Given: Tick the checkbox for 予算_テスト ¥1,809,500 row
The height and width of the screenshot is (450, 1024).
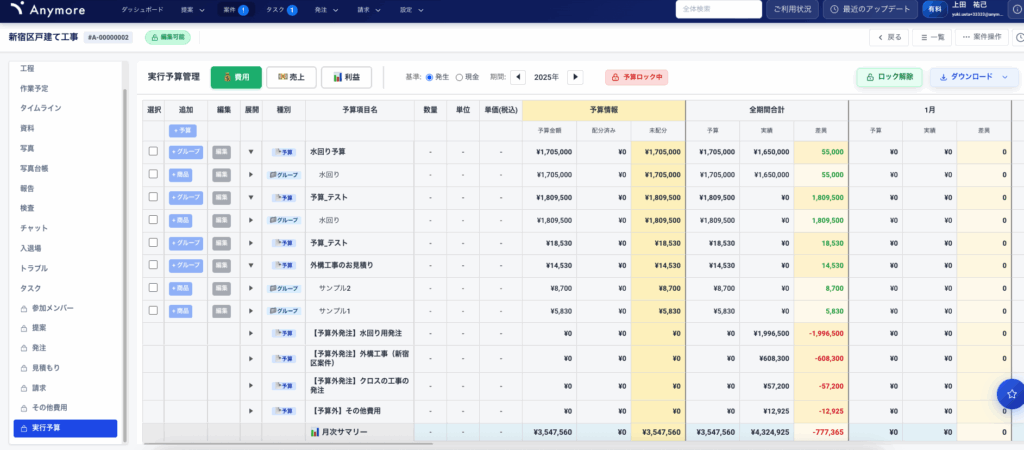Looking at the screenshot, I should pos(153,197).
